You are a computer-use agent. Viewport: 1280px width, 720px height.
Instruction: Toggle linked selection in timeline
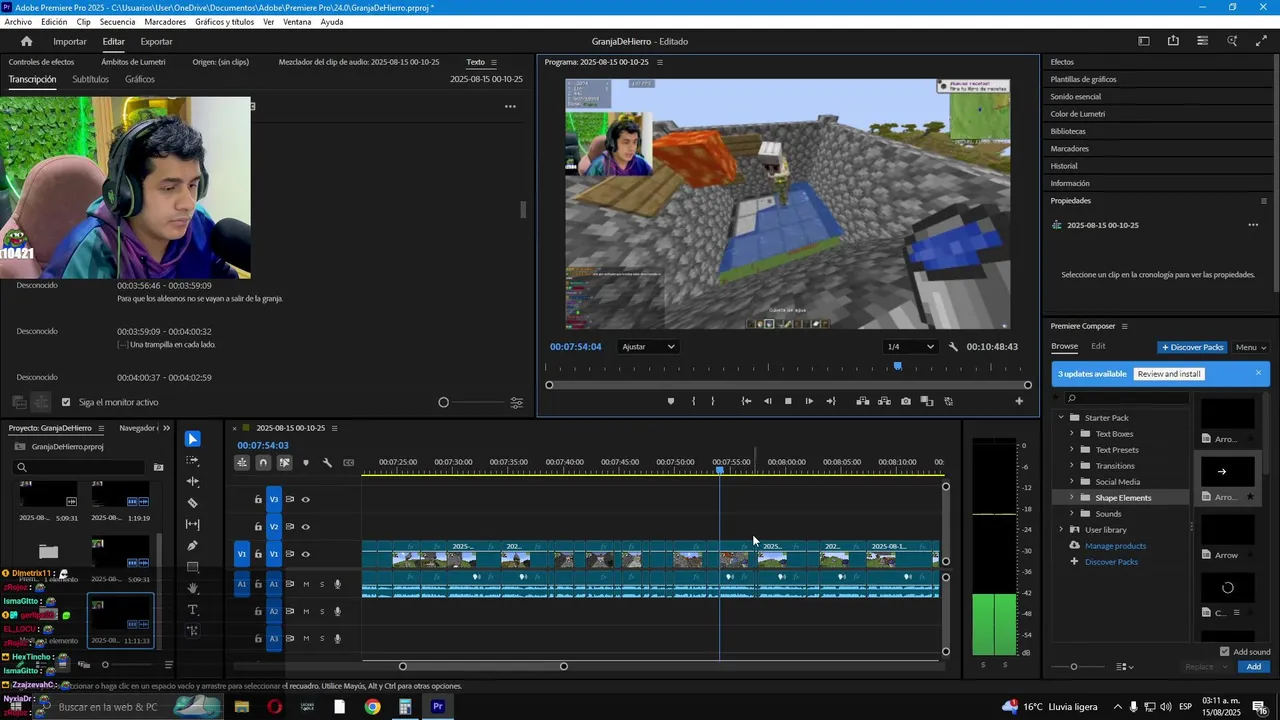[285, 463]
